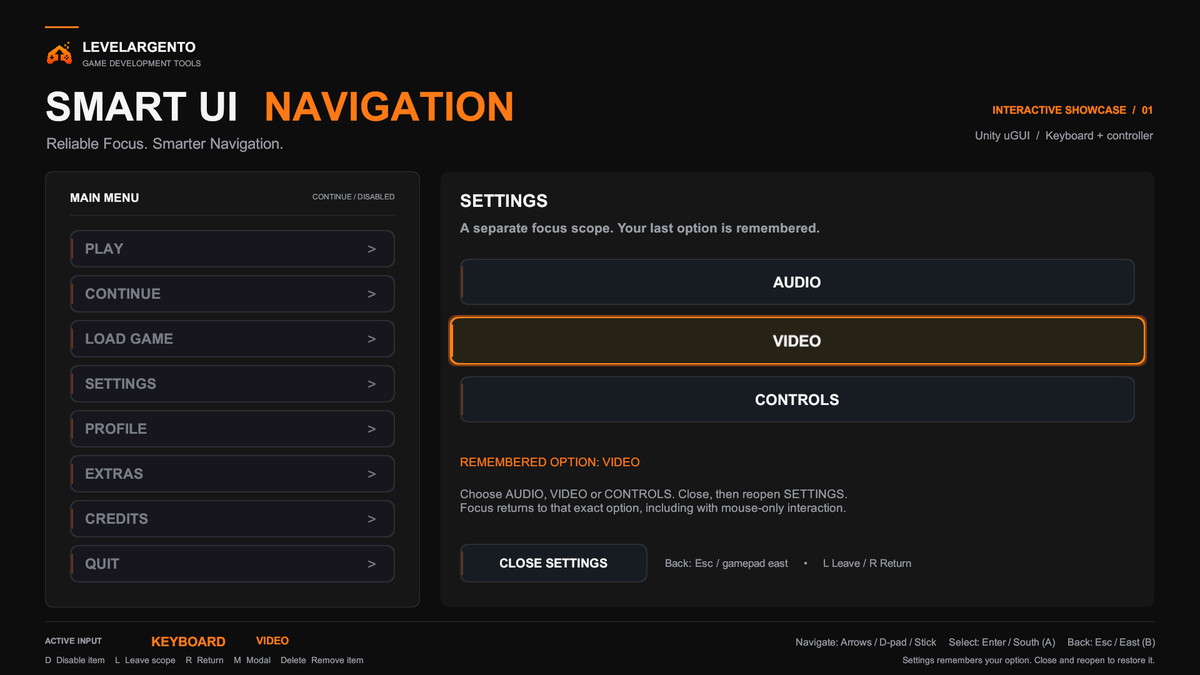Click the chevron on the CREDITS row

(x=372, y=519)
